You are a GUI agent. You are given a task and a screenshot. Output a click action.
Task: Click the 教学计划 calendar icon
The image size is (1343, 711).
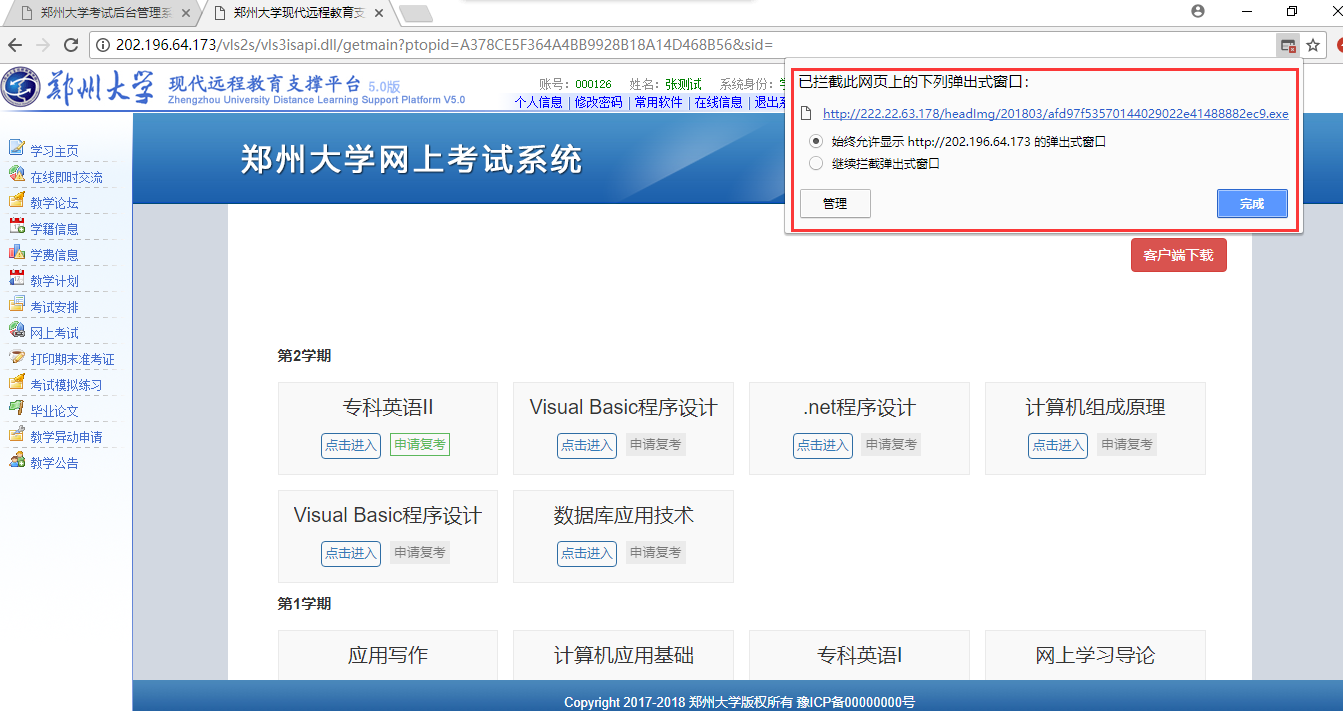(x=16, y=279)
